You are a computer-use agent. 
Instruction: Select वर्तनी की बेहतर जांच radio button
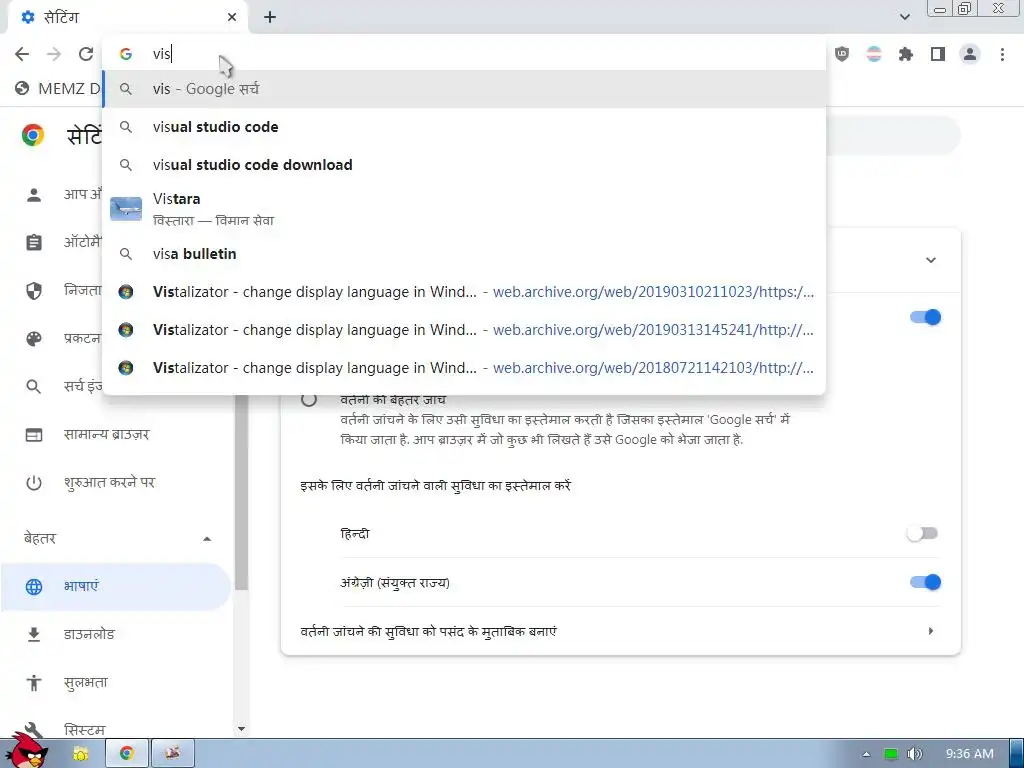click(309, 399)
